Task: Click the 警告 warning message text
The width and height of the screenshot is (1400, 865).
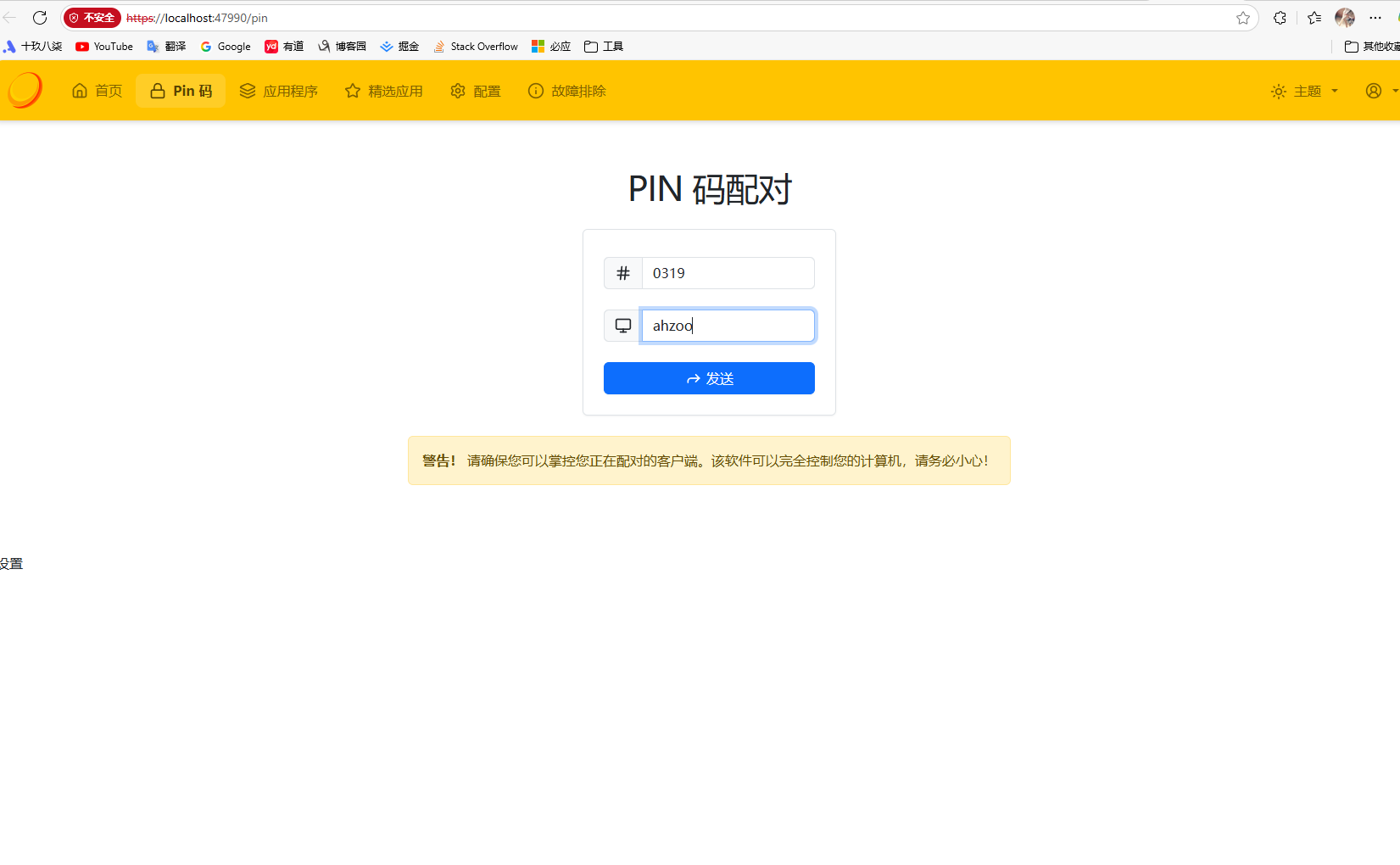Action: [x=706, y=460]
